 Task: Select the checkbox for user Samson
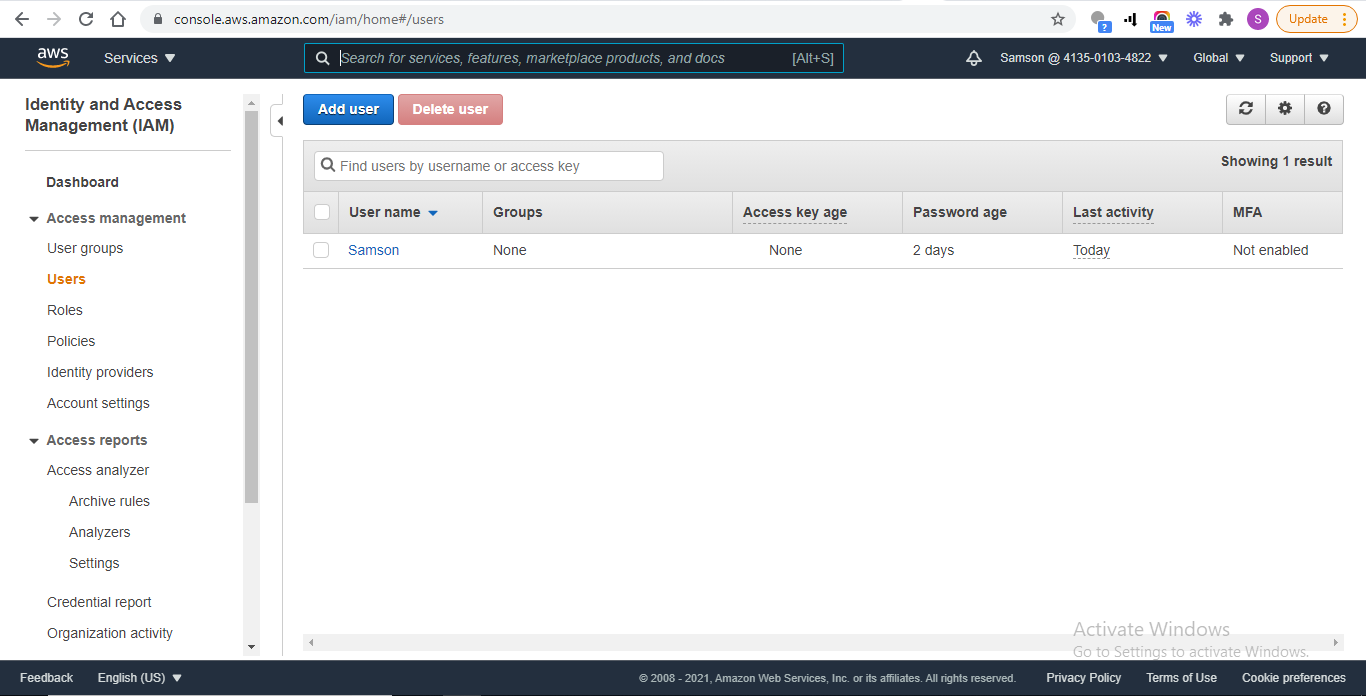[321, 250]
